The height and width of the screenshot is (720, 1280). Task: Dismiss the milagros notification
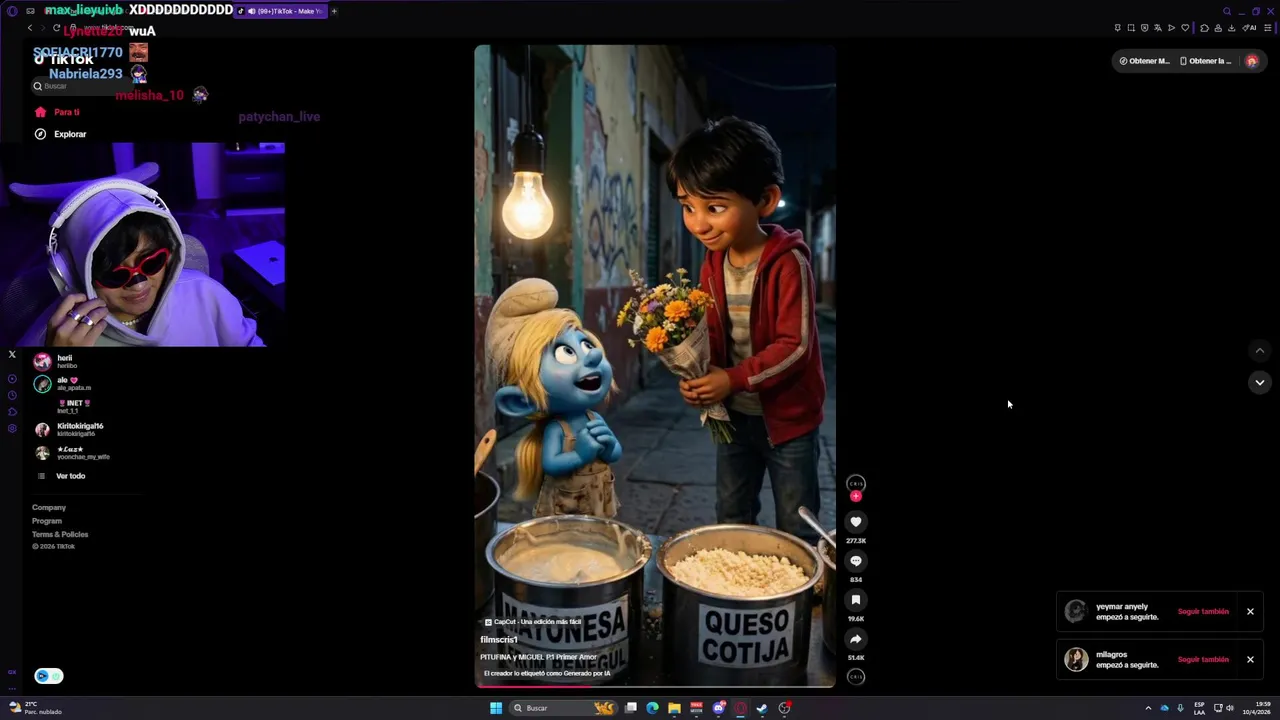point(1250,660)
